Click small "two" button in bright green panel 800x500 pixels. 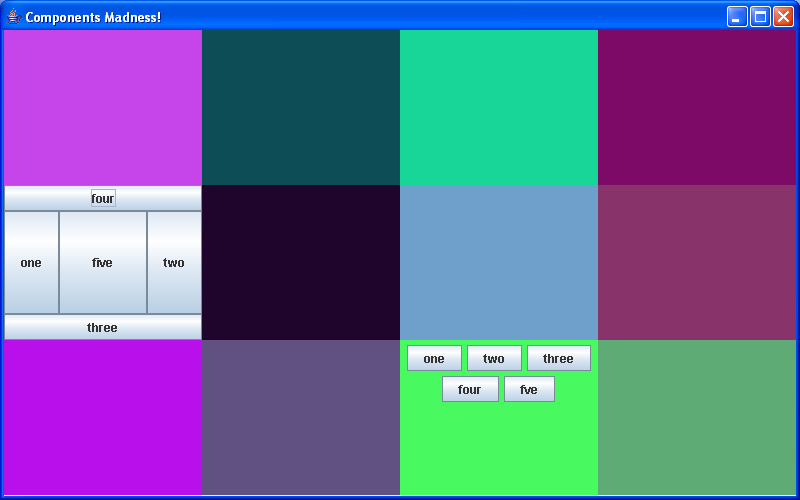pyautogui.click(x=494, y=358)
